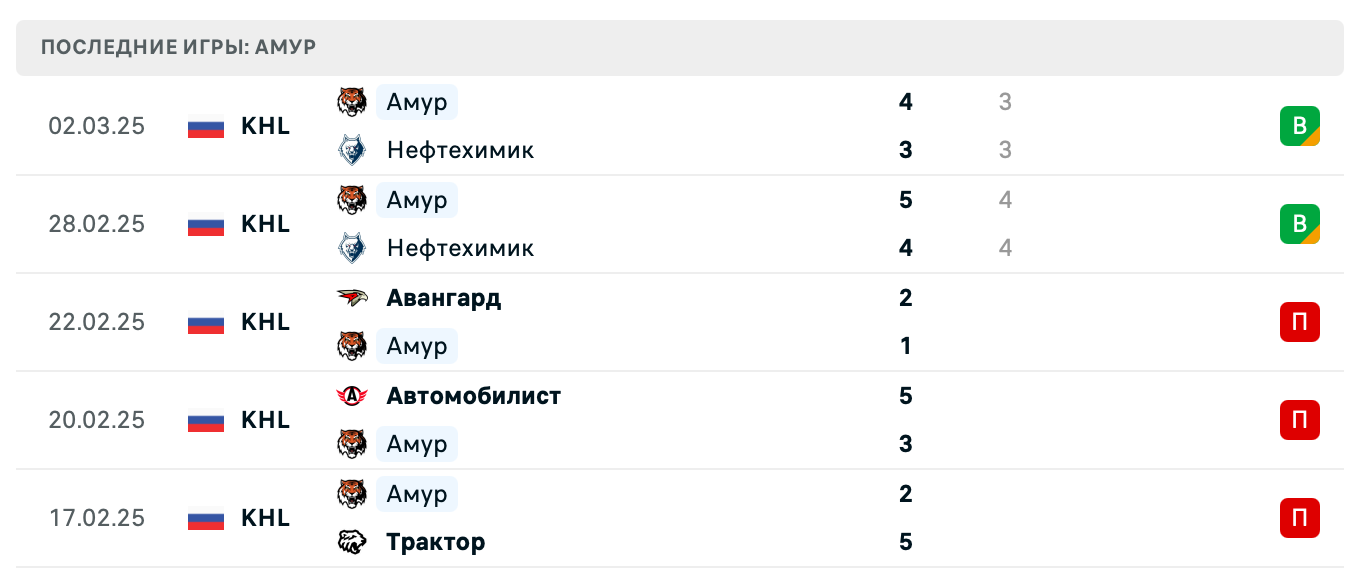
Task: Click Russian flag icon in 02.03.25 row
Action: click(206, 127)
